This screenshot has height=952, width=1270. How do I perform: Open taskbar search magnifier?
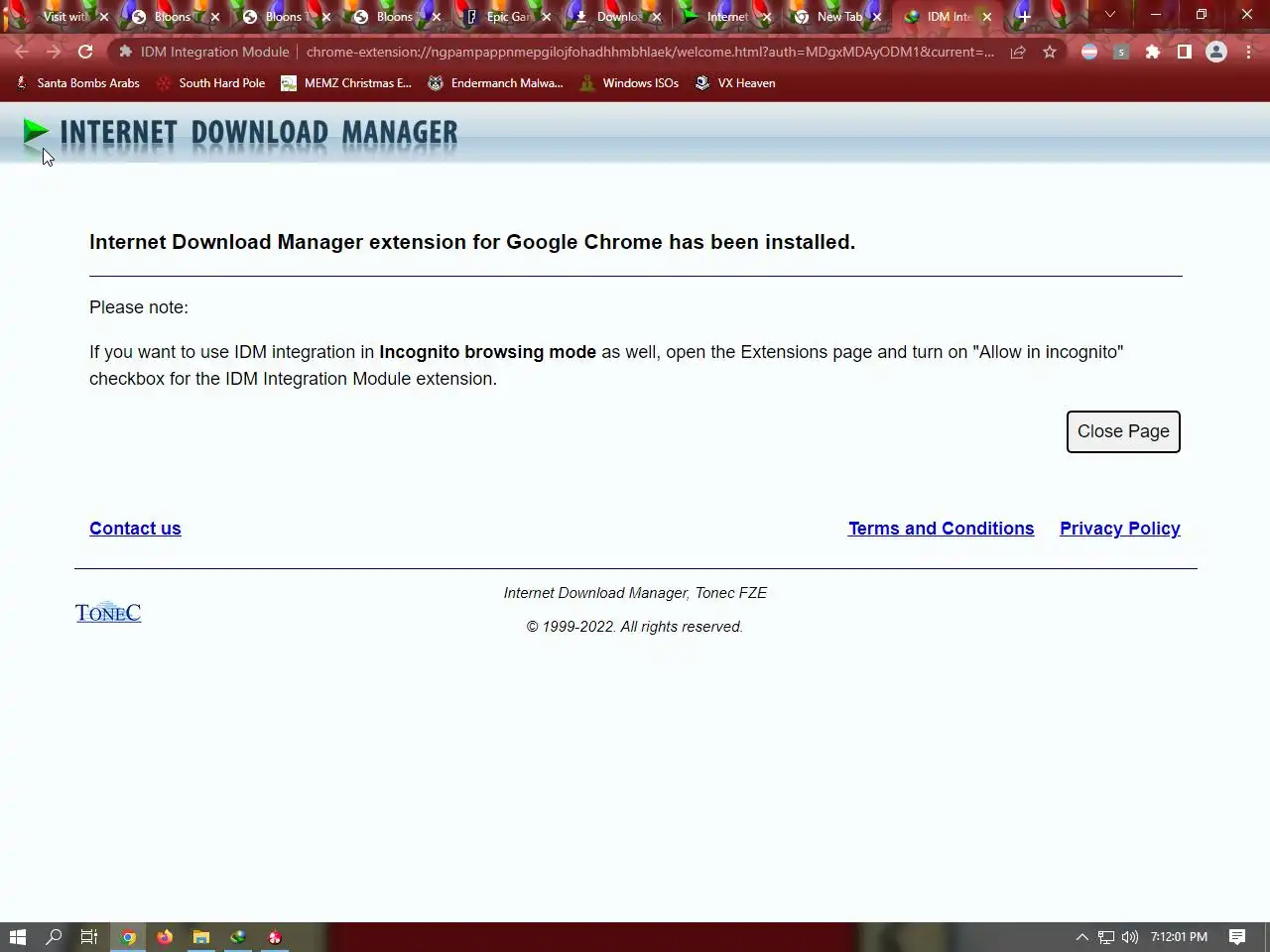(54, 937)
